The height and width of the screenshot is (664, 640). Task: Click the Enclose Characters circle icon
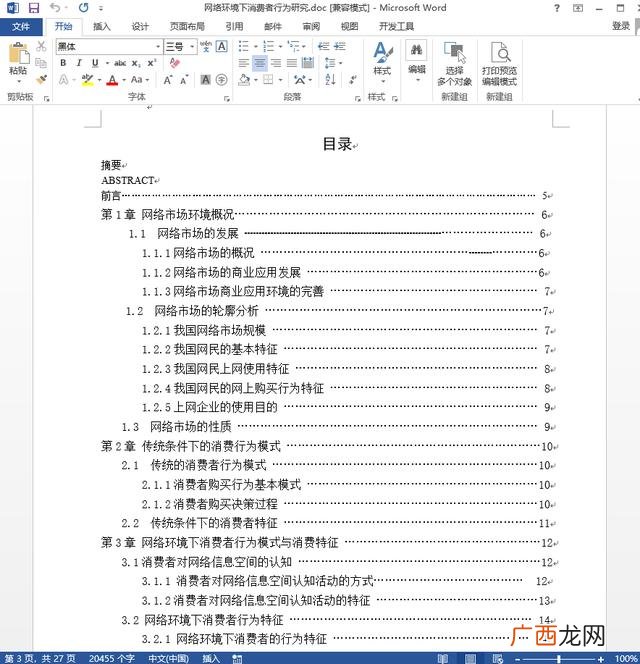(222, 80)
